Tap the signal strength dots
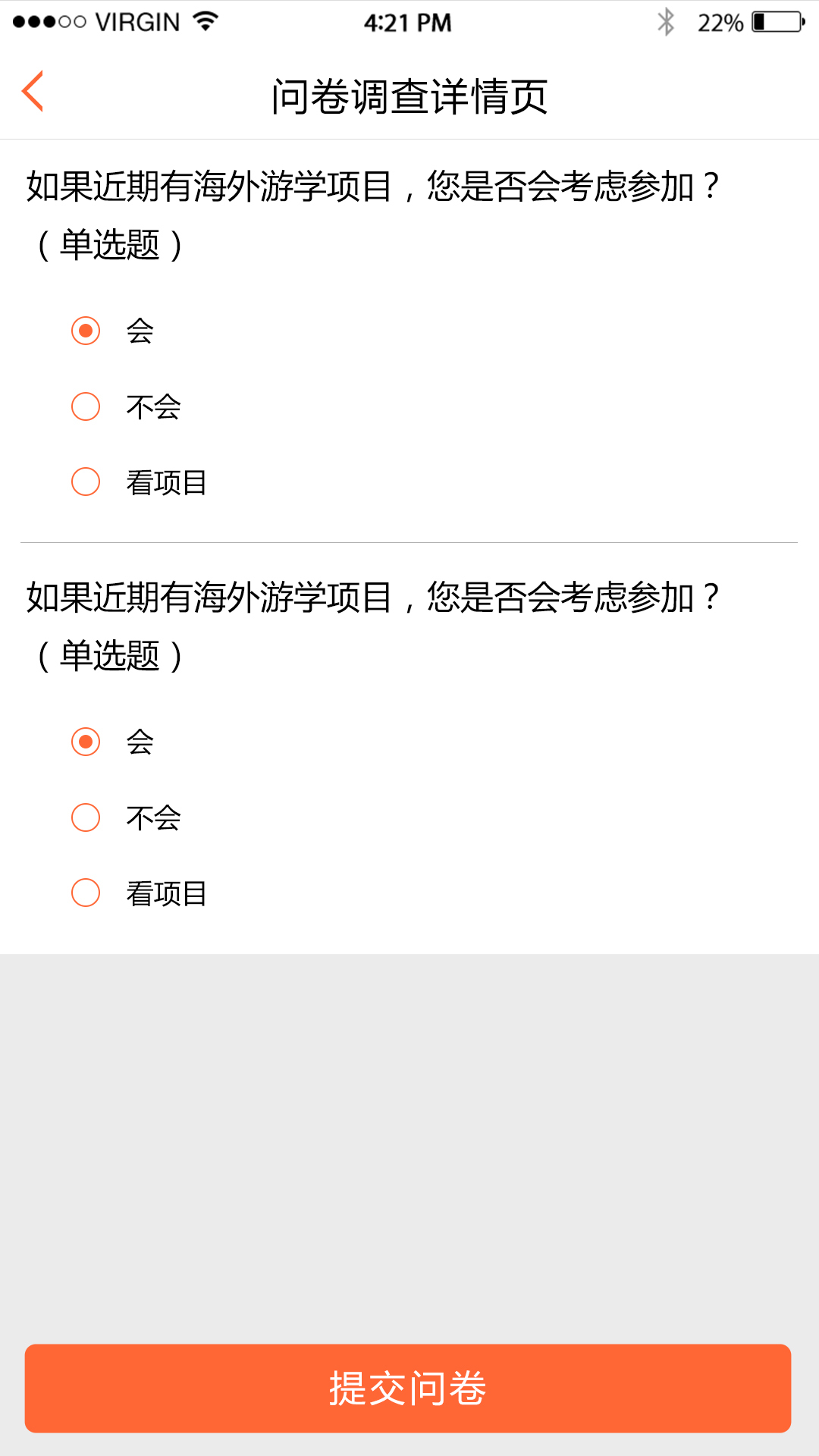The width and height of the screenshot is (819, 1456). point(49,22)
